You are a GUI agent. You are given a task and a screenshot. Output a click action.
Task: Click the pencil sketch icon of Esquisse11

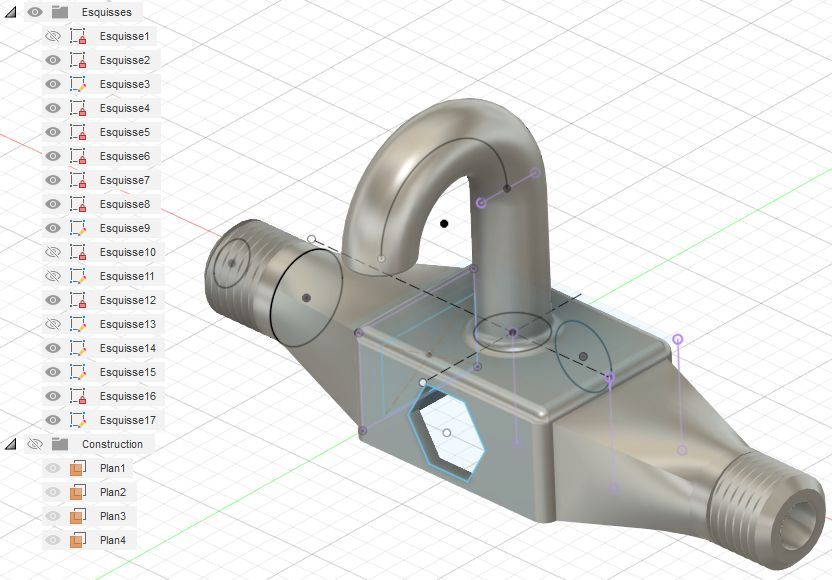coord(78,276)
